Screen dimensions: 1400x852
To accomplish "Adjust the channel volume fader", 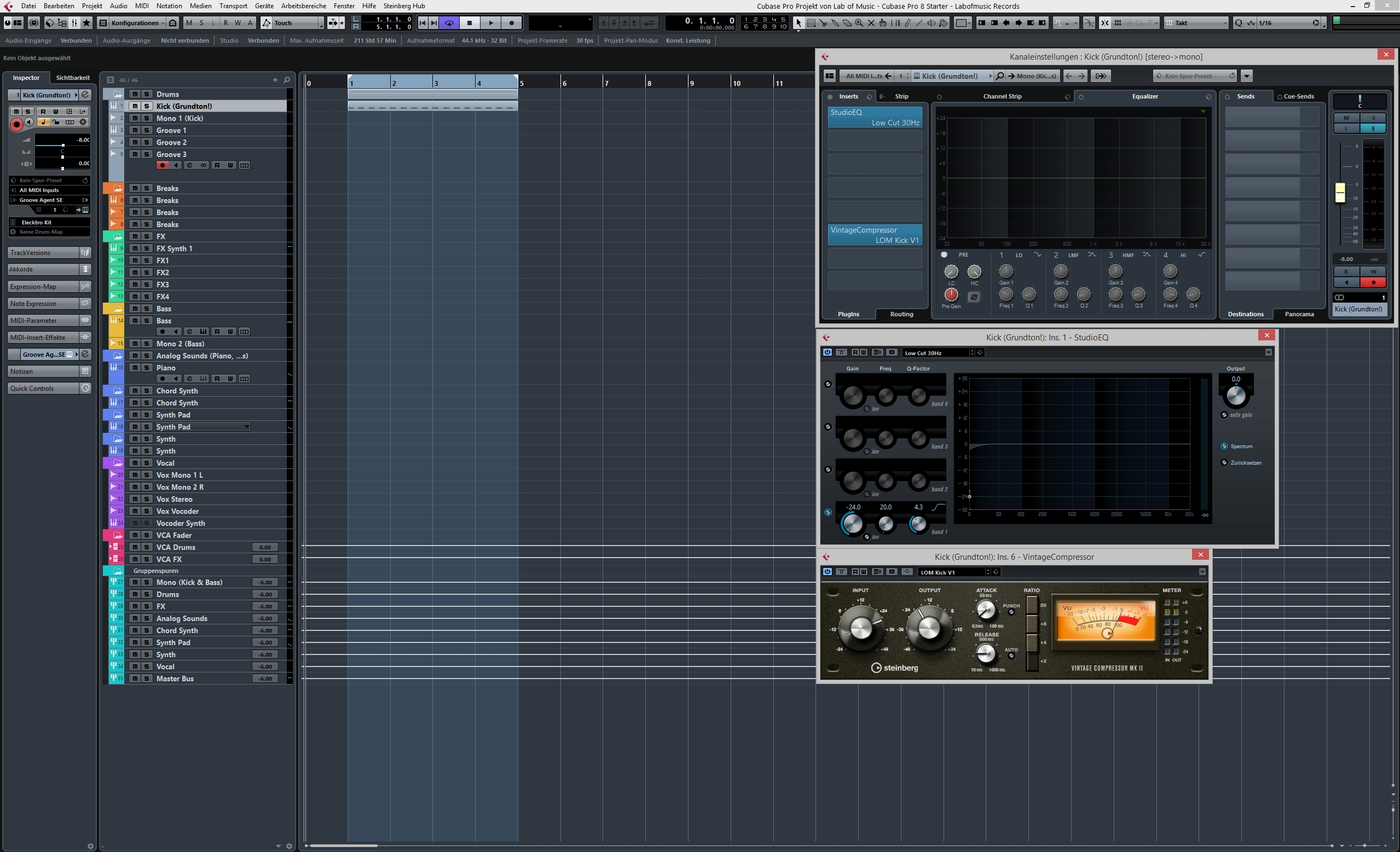I will 1340,192.
